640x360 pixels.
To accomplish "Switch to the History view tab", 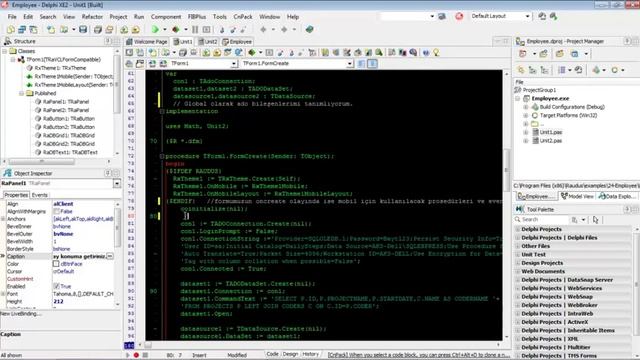I will (x=310, y=354).
